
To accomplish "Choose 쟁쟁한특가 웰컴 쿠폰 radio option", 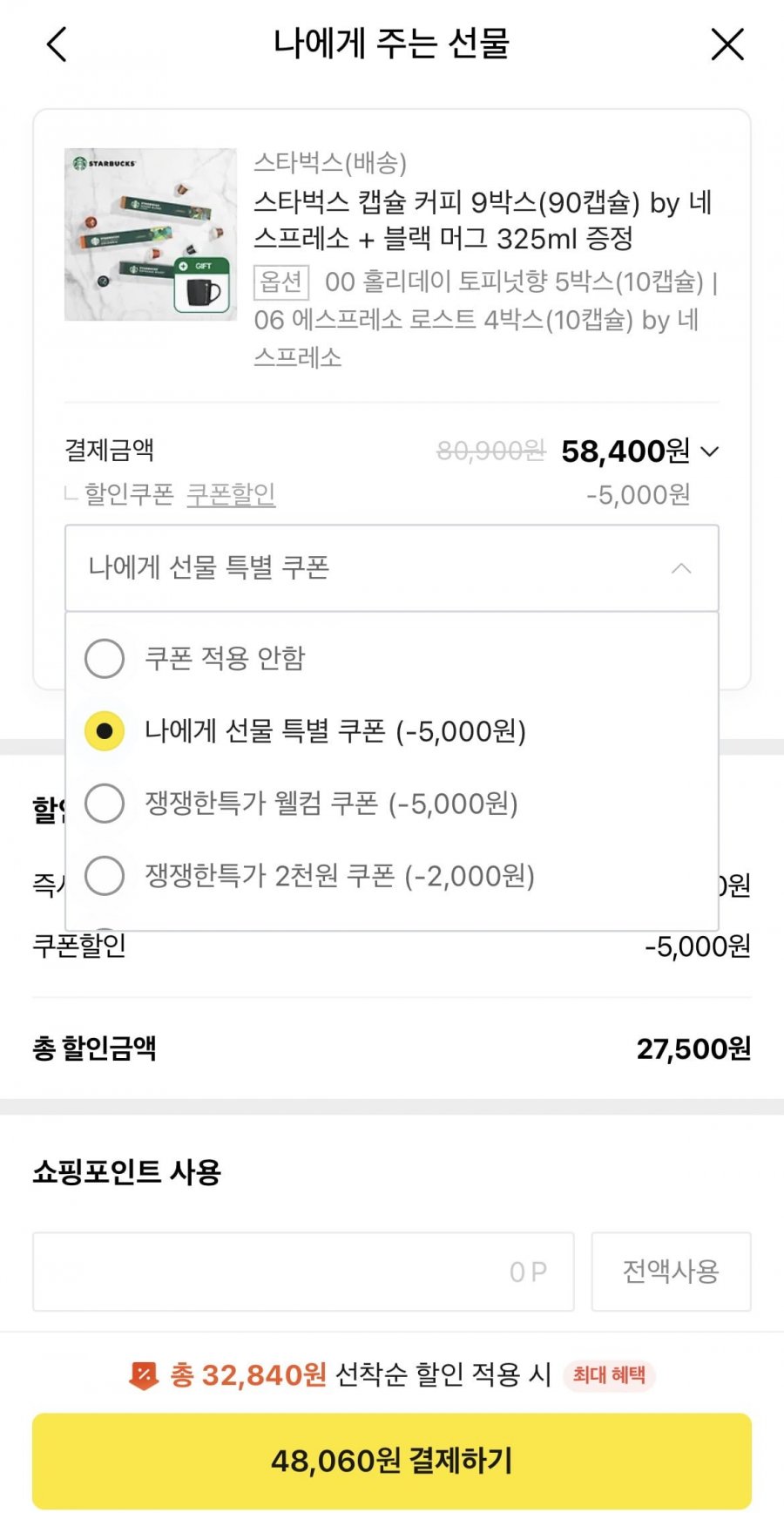I will click(105, 803).
